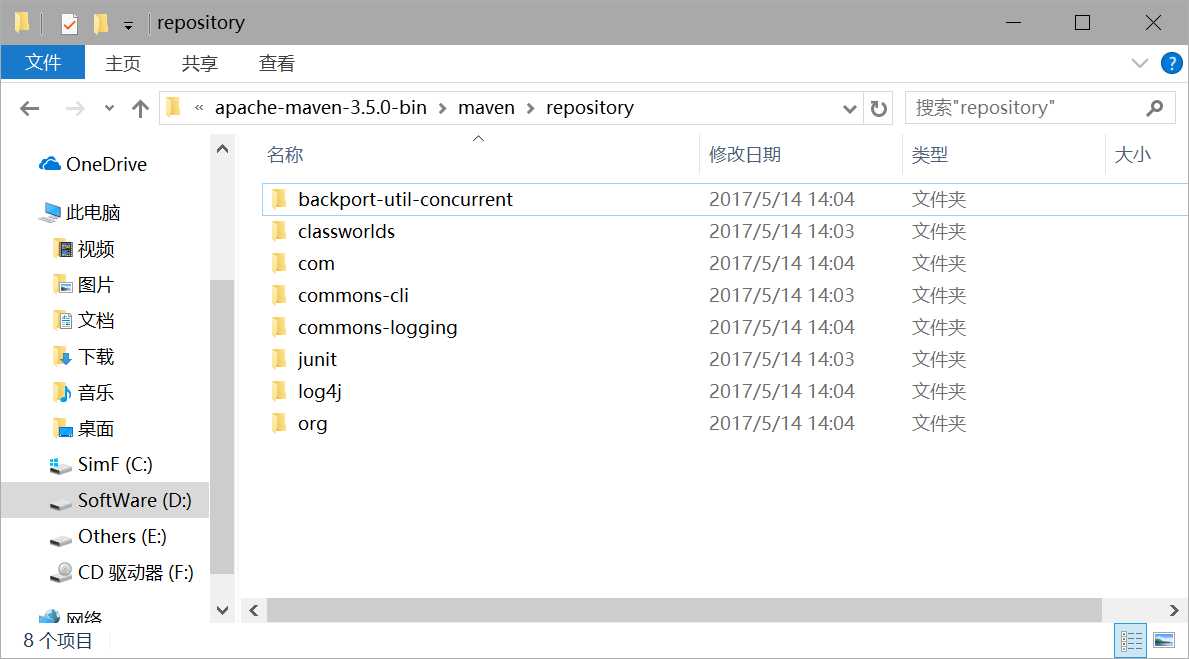The image size is (1189, 659).
Task: Click the quick access Properties checkmark icon
Action: tap(69, 24)
